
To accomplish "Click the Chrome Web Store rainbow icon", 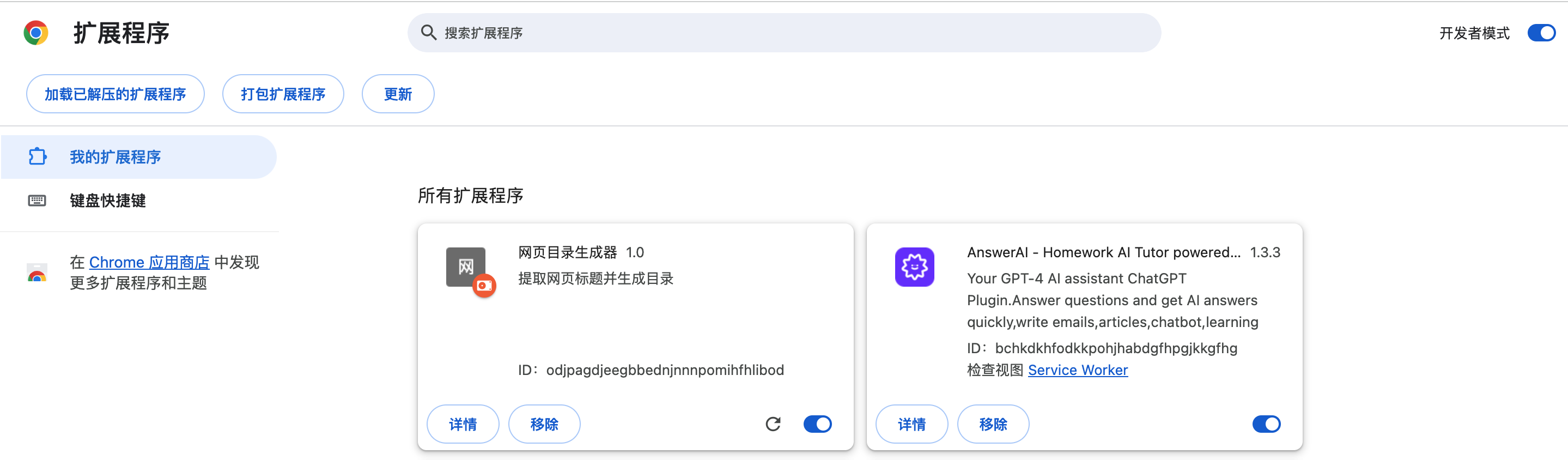I will point(37,274).
